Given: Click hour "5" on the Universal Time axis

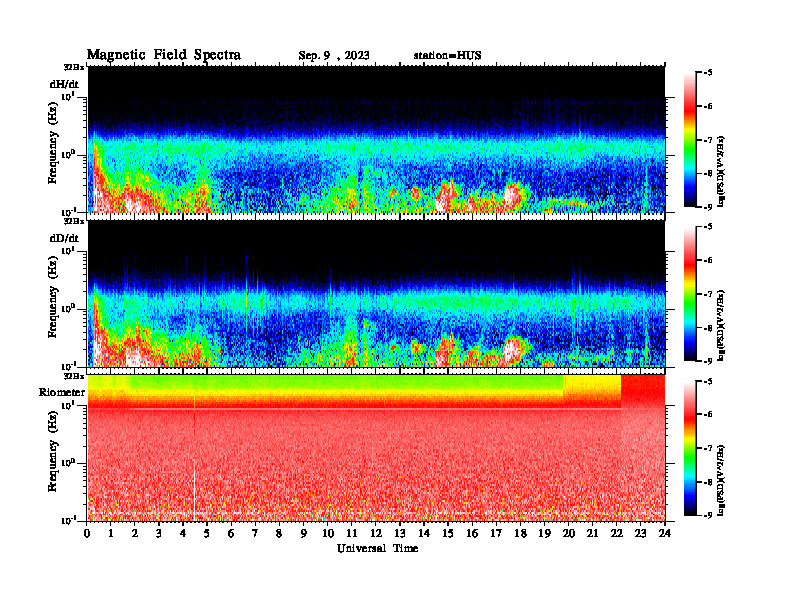Looking at the screenshot, I should tap(207, 534).
